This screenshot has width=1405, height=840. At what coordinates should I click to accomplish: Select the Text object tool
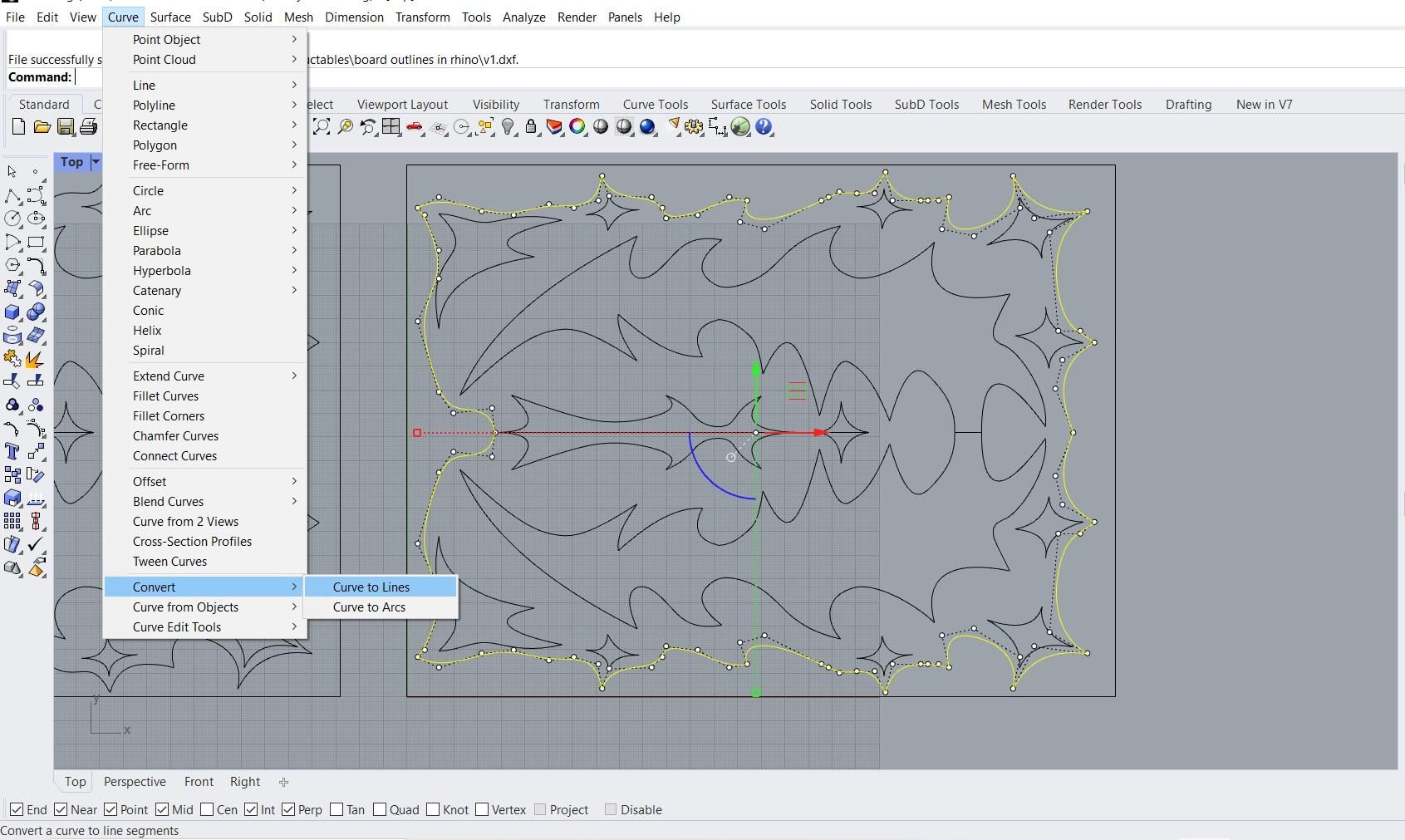(x=12, y=451)
